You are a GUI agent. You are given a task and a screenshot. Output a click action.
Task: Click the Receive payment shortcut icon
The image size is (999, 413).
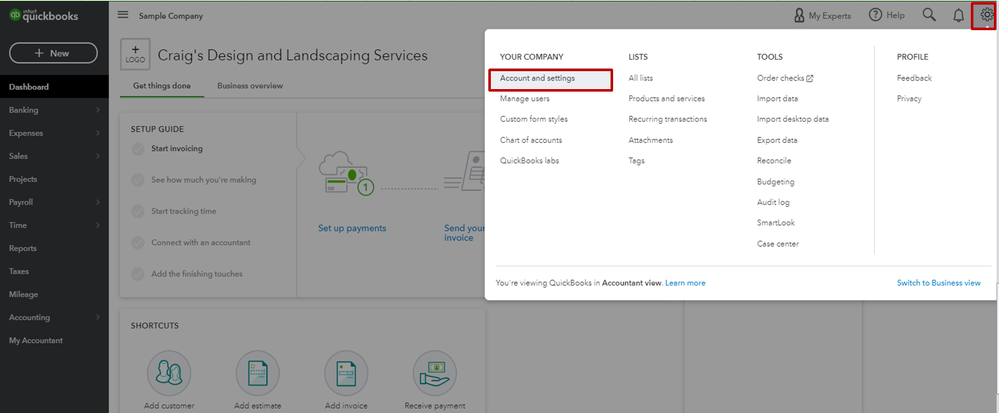pos(435,372)
